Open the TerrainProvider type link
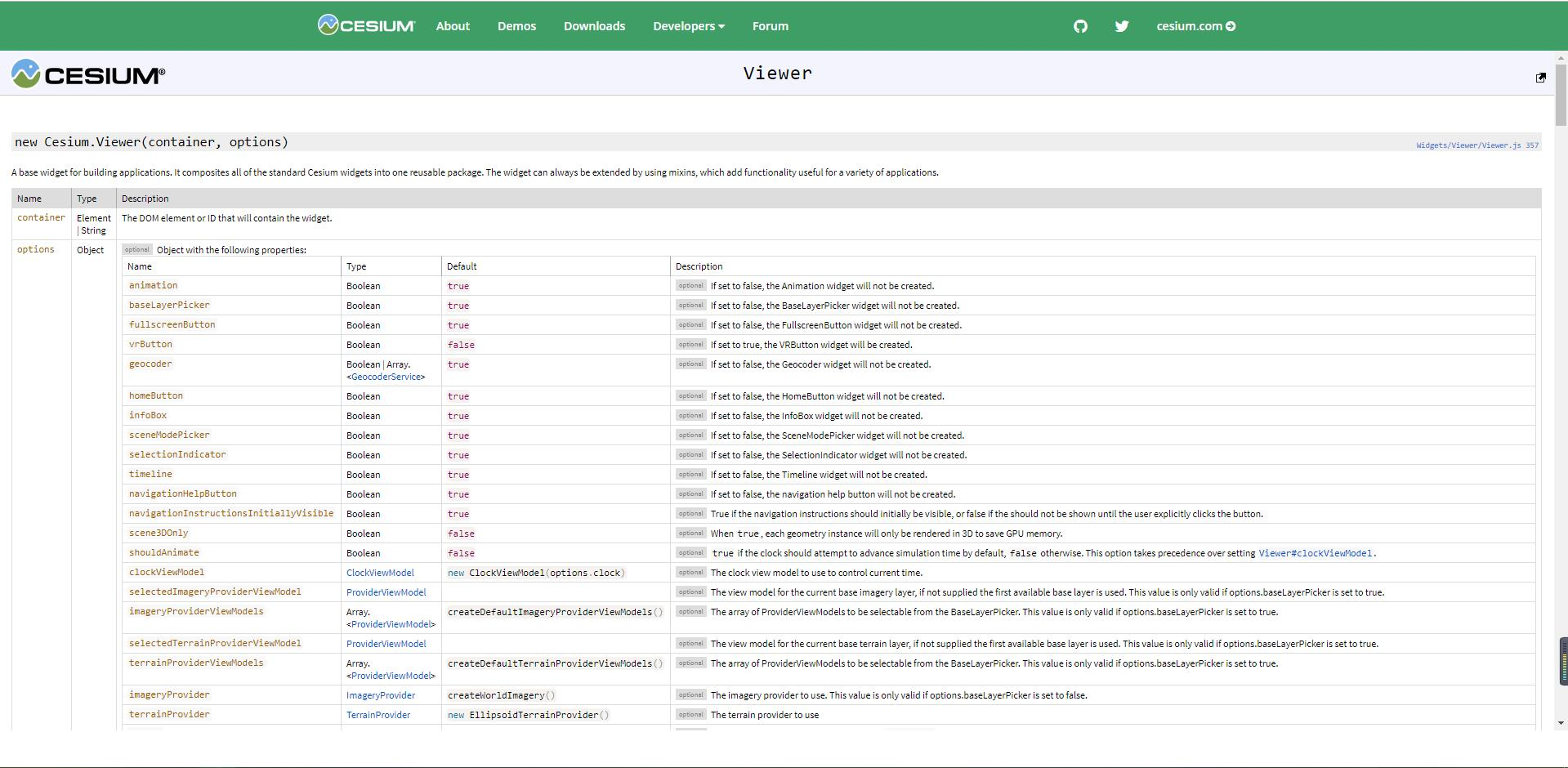This screenshot has height=768, width=1568. coord(378,715)
